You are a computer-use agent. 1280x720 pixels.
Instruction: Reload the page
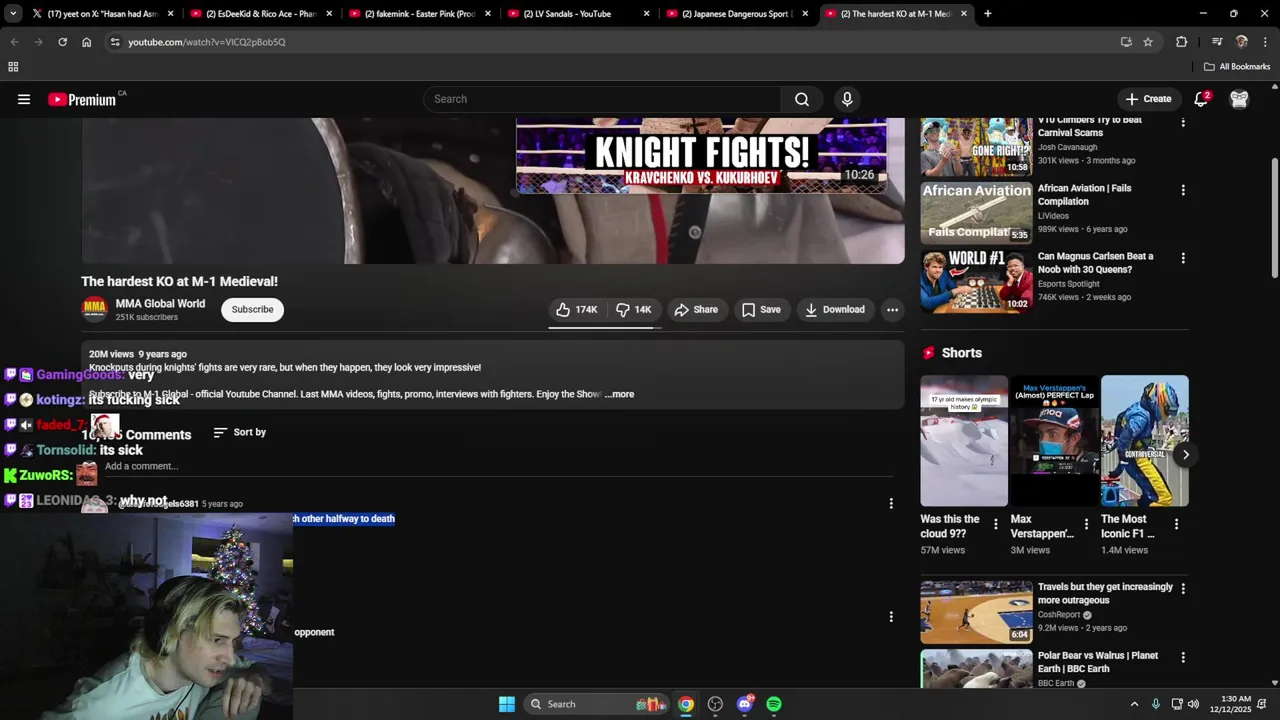[x=62, y=42]
